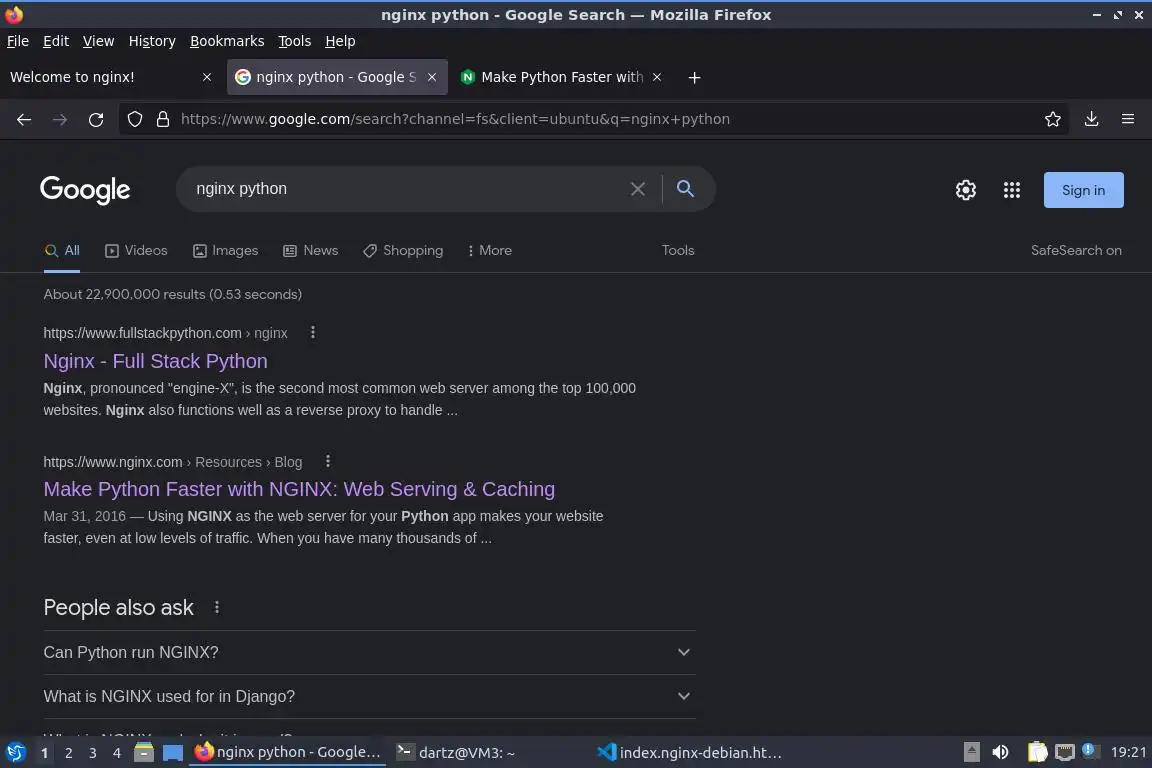Click the Google search magnifier button
The image size is (1152, 768).
coord(685,189)
